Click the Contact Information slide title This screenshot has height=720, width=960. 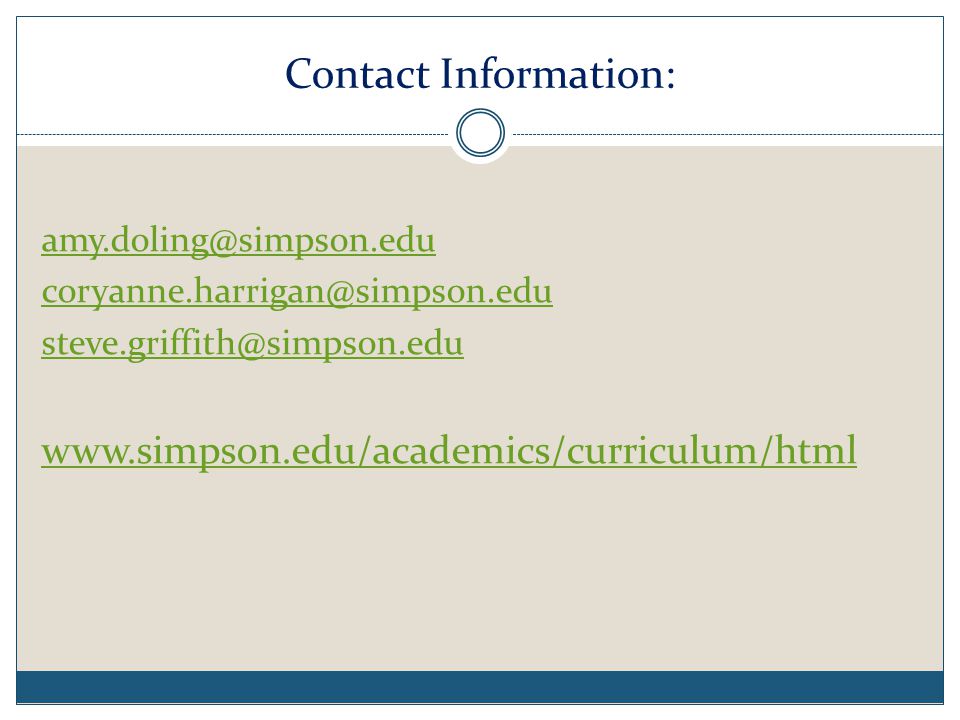(x=480, y=74)
